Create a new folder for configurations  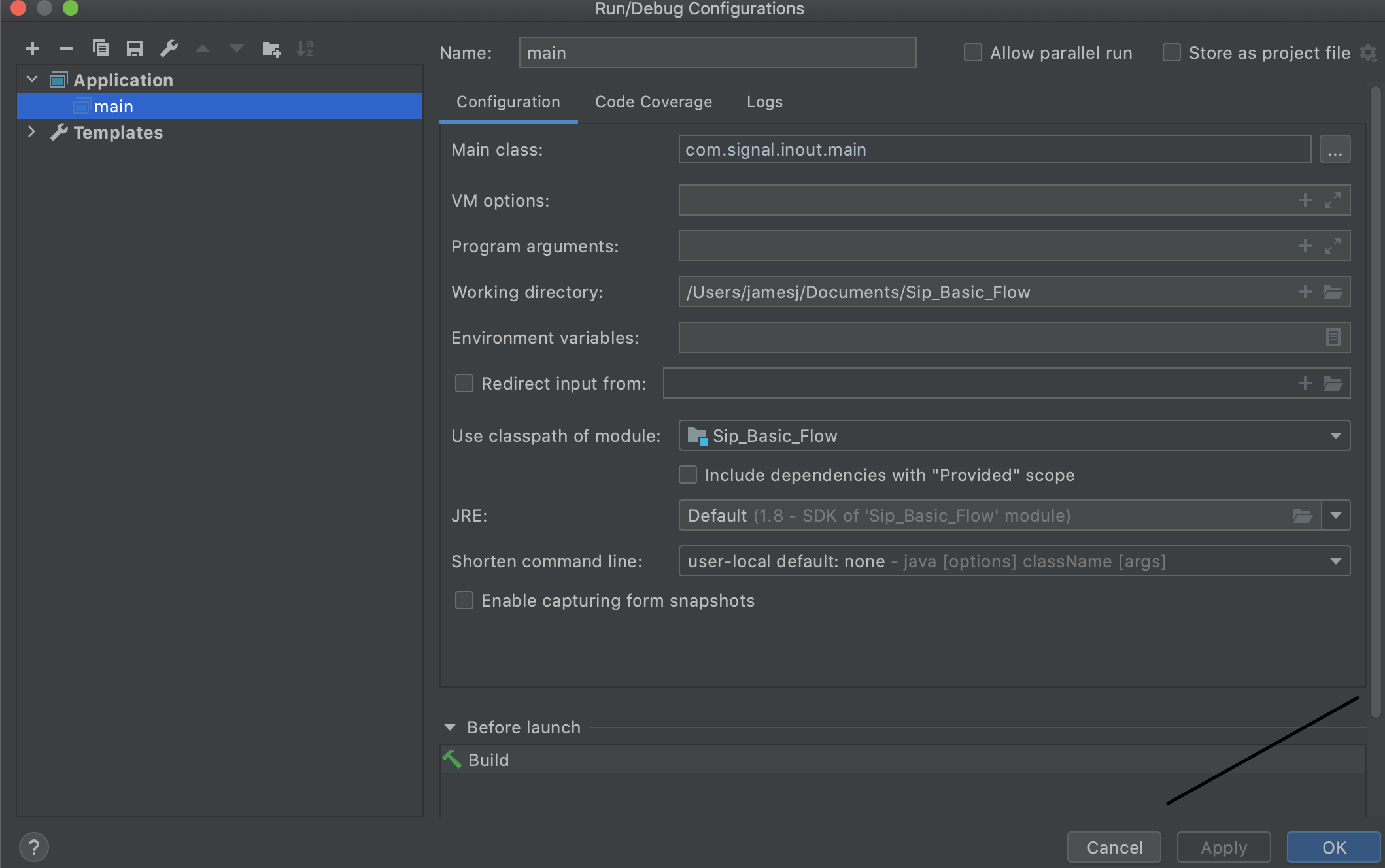pyautogui.click(x=271, y=48)
